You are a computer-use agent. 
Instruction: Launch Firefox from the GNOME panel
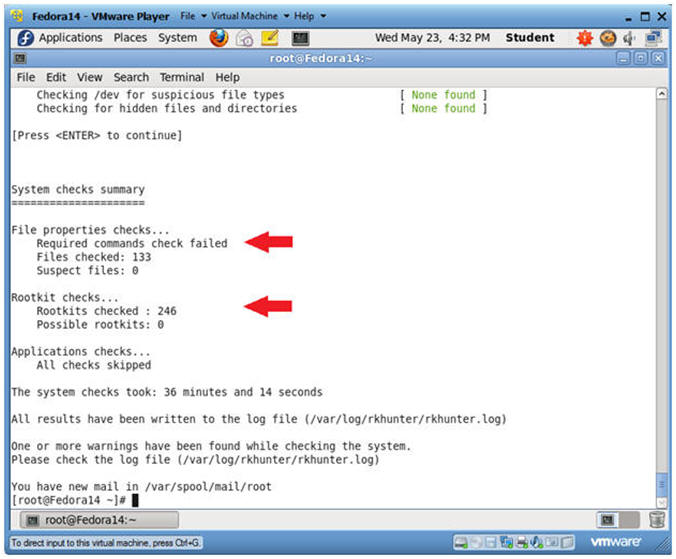coord(219,38)
